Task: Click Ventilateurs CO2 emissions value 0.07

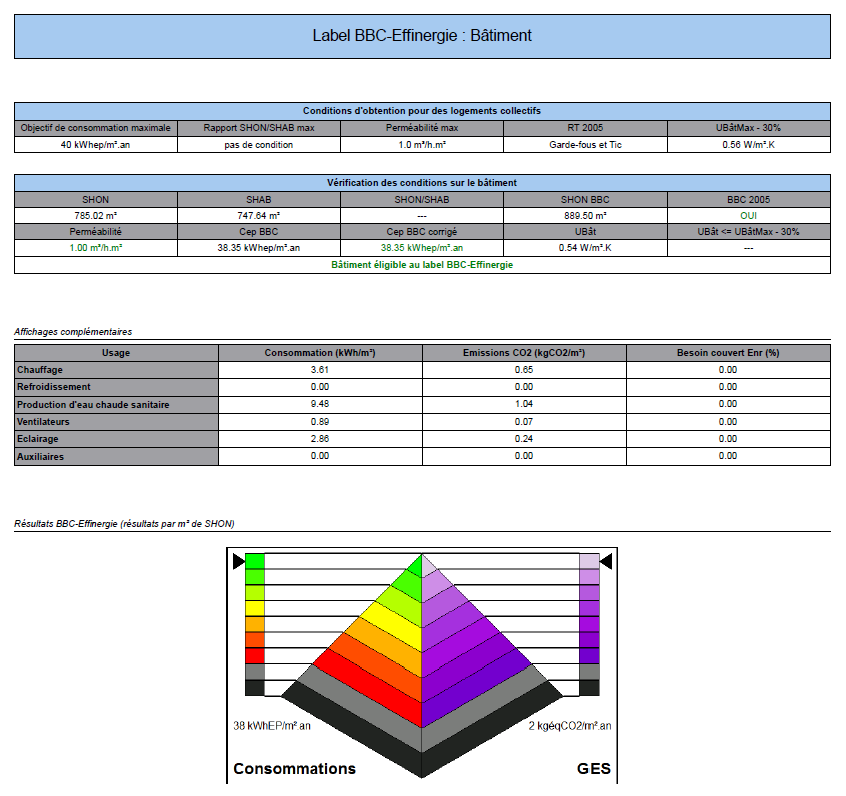Action: click(x=524, y=421)
